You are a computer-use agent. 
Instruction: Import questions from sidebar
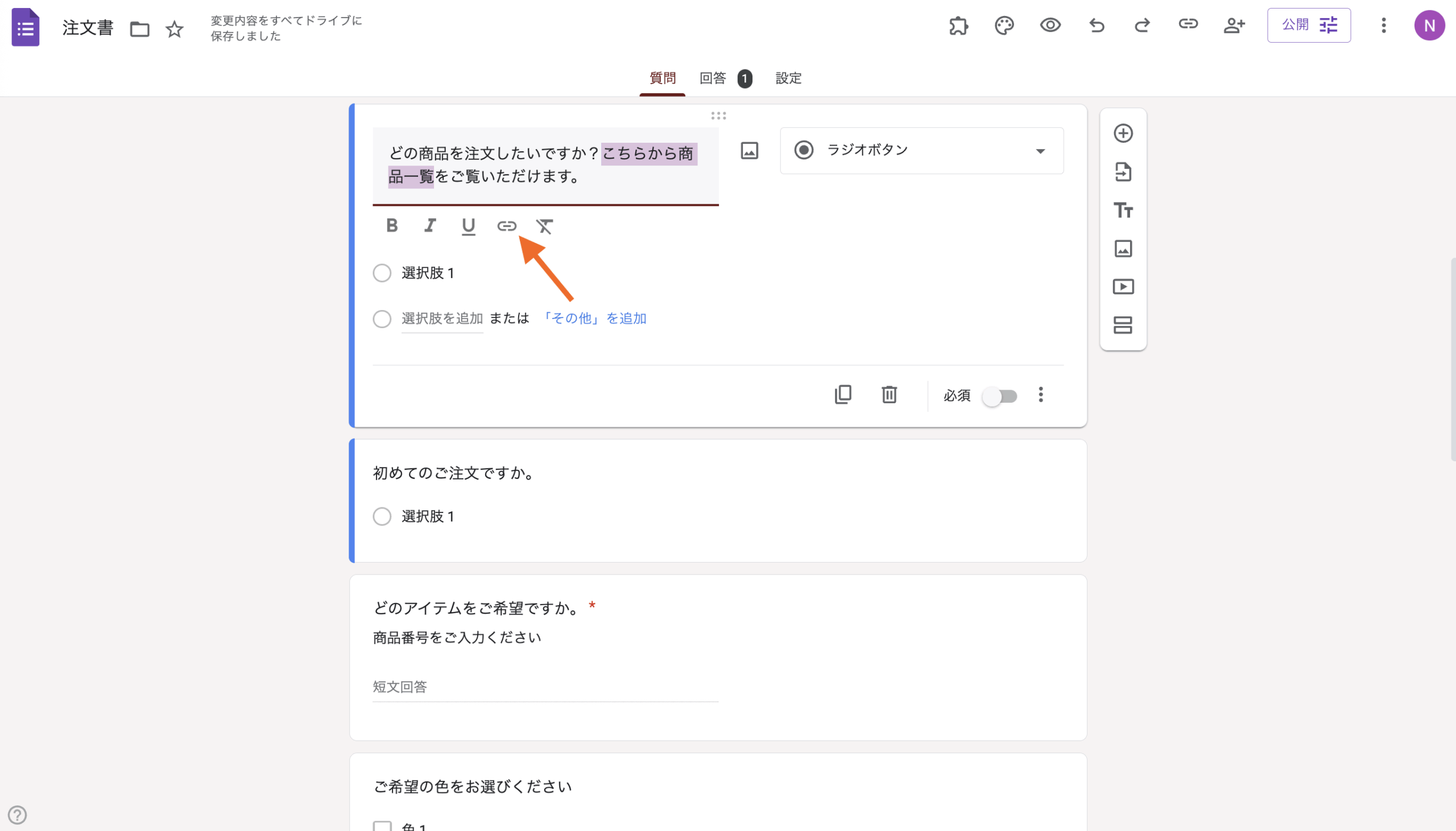[x=1123, y=172]
